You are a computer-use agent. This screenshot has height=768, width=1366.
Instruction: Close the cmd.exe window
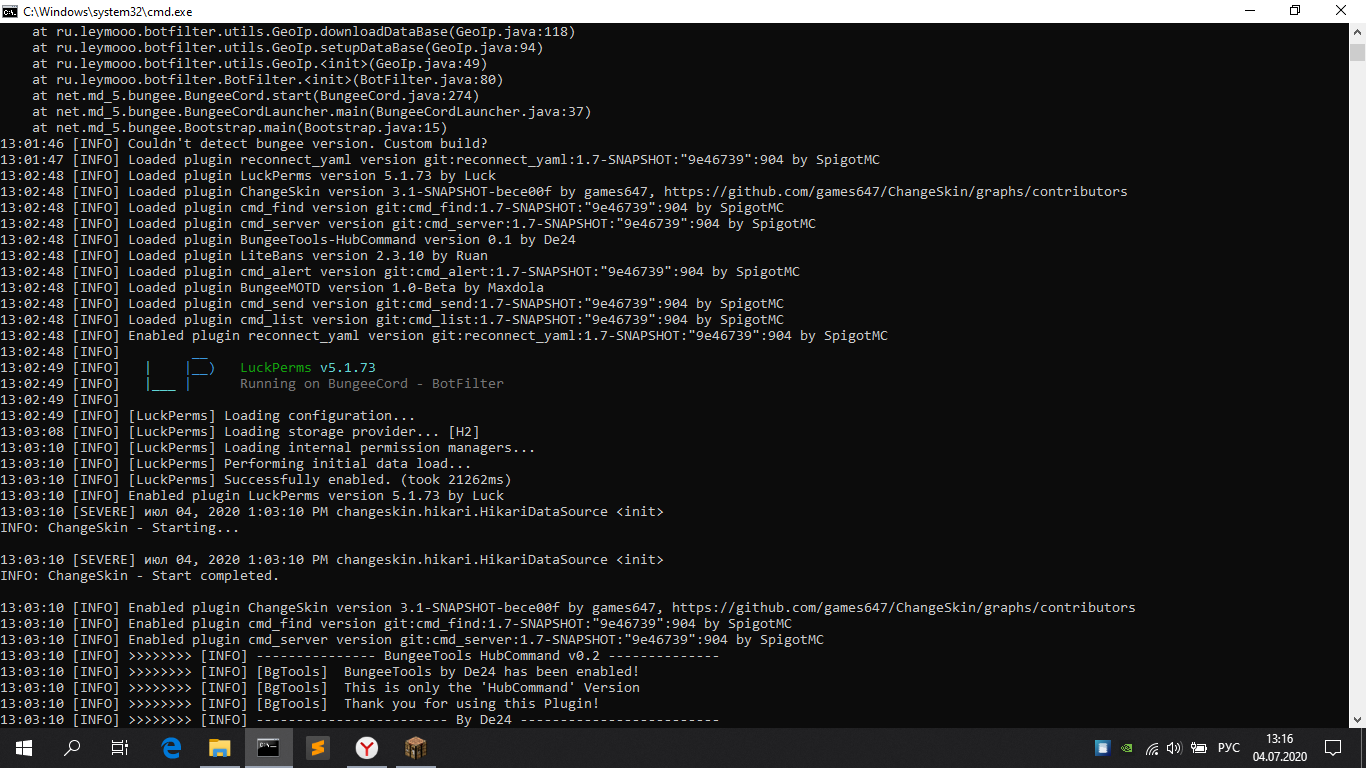click(x=1342, y=11)
